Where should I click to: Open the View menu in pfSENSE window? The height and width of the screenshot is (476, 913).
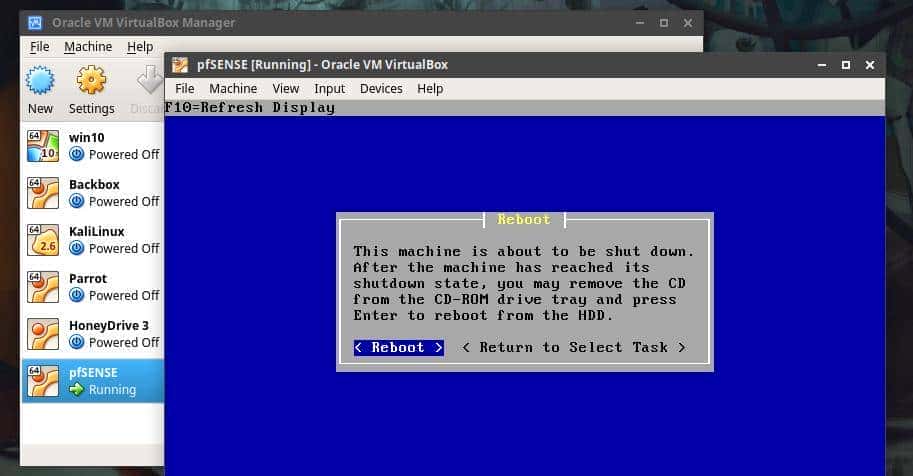(286, 89)
